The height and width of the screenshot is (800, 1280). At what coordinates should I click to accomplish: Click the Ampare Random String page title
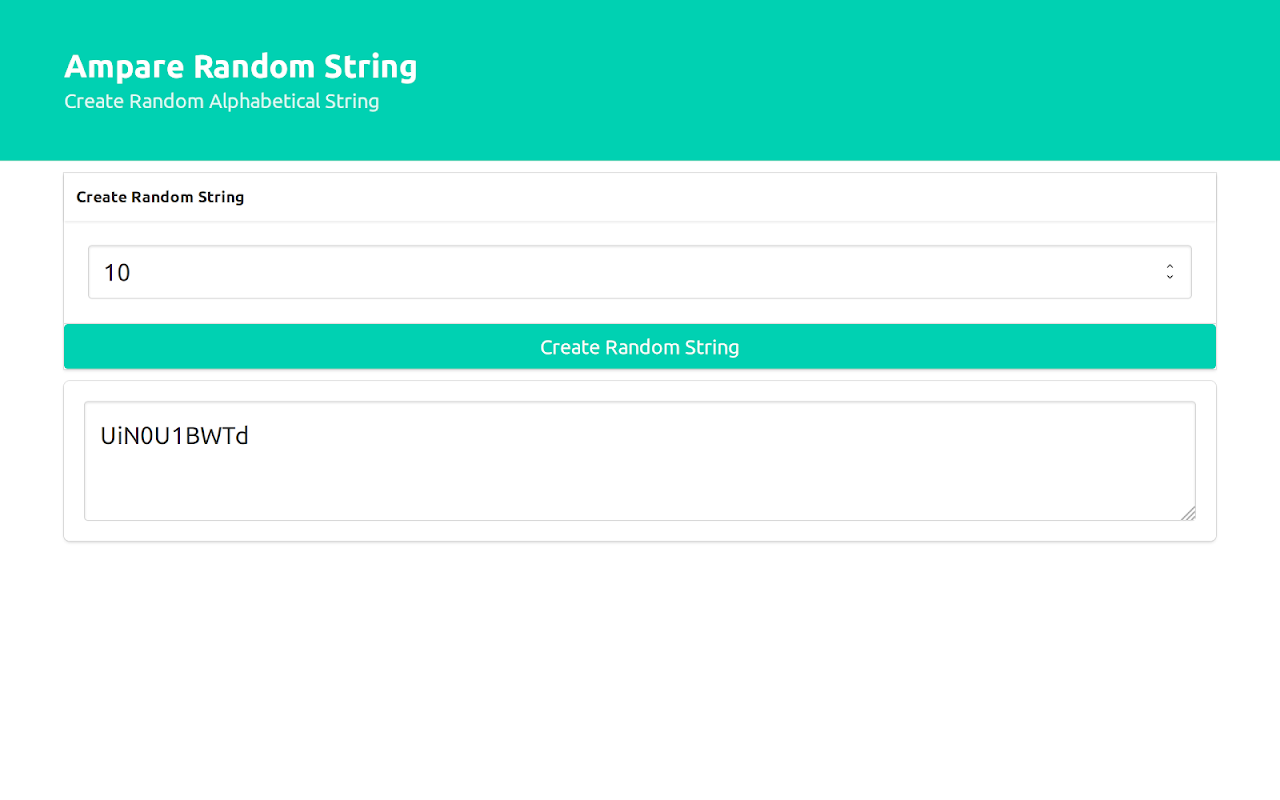pos(240,67)
